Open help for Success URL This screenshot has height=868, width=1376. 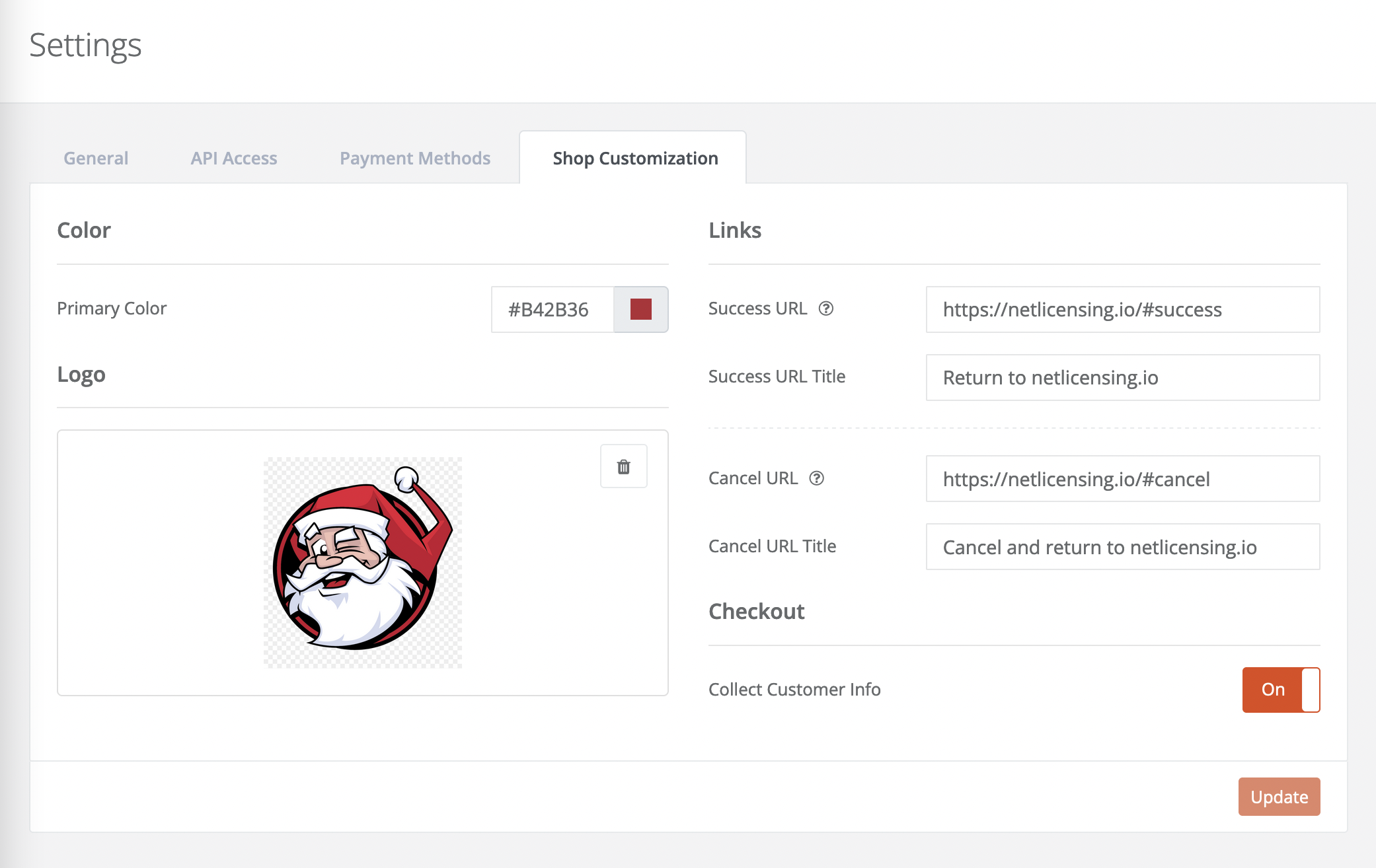click(826, 308)
